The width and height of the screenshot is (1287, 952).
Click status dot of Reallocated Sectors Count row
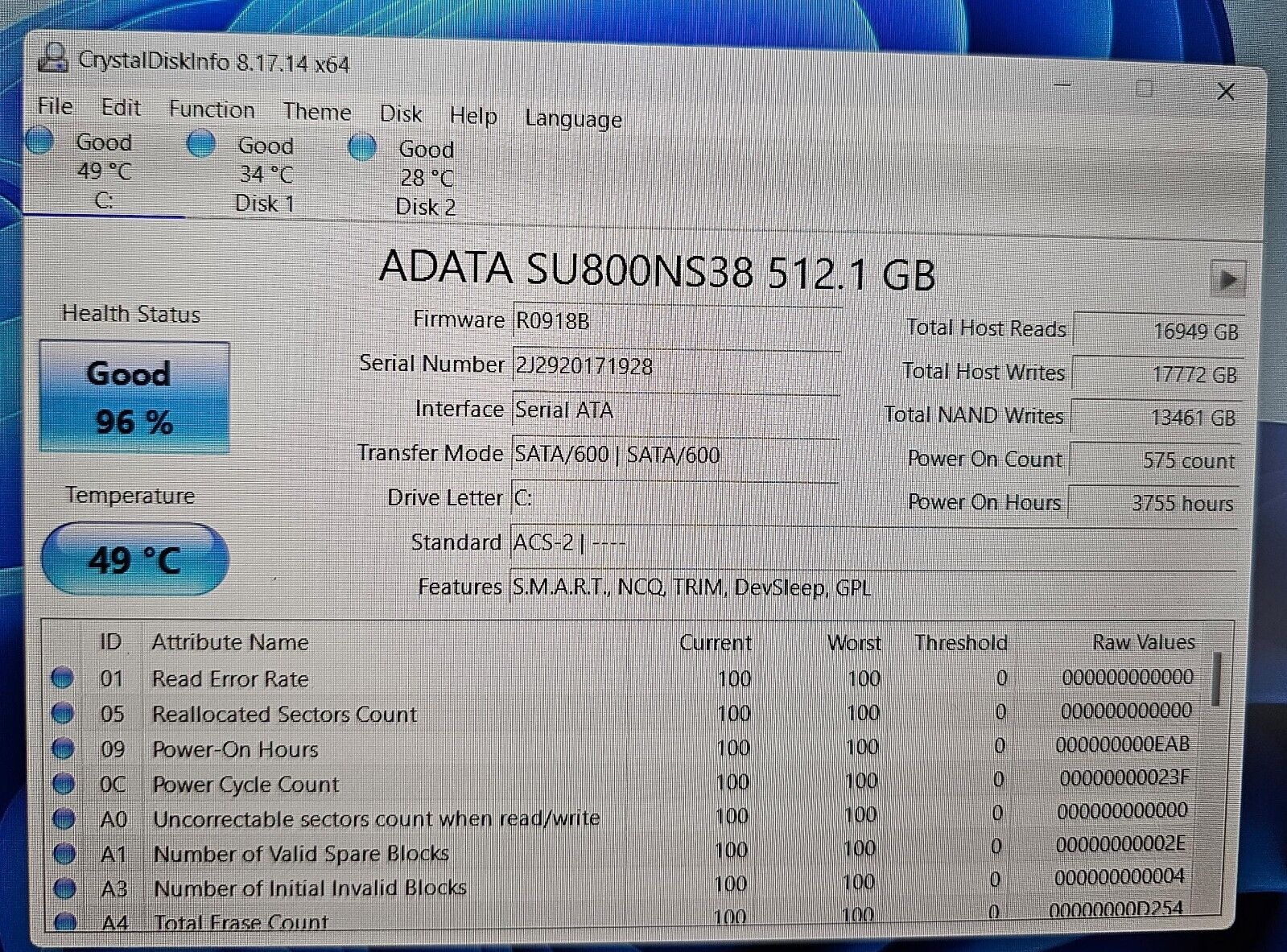point(63,713)
